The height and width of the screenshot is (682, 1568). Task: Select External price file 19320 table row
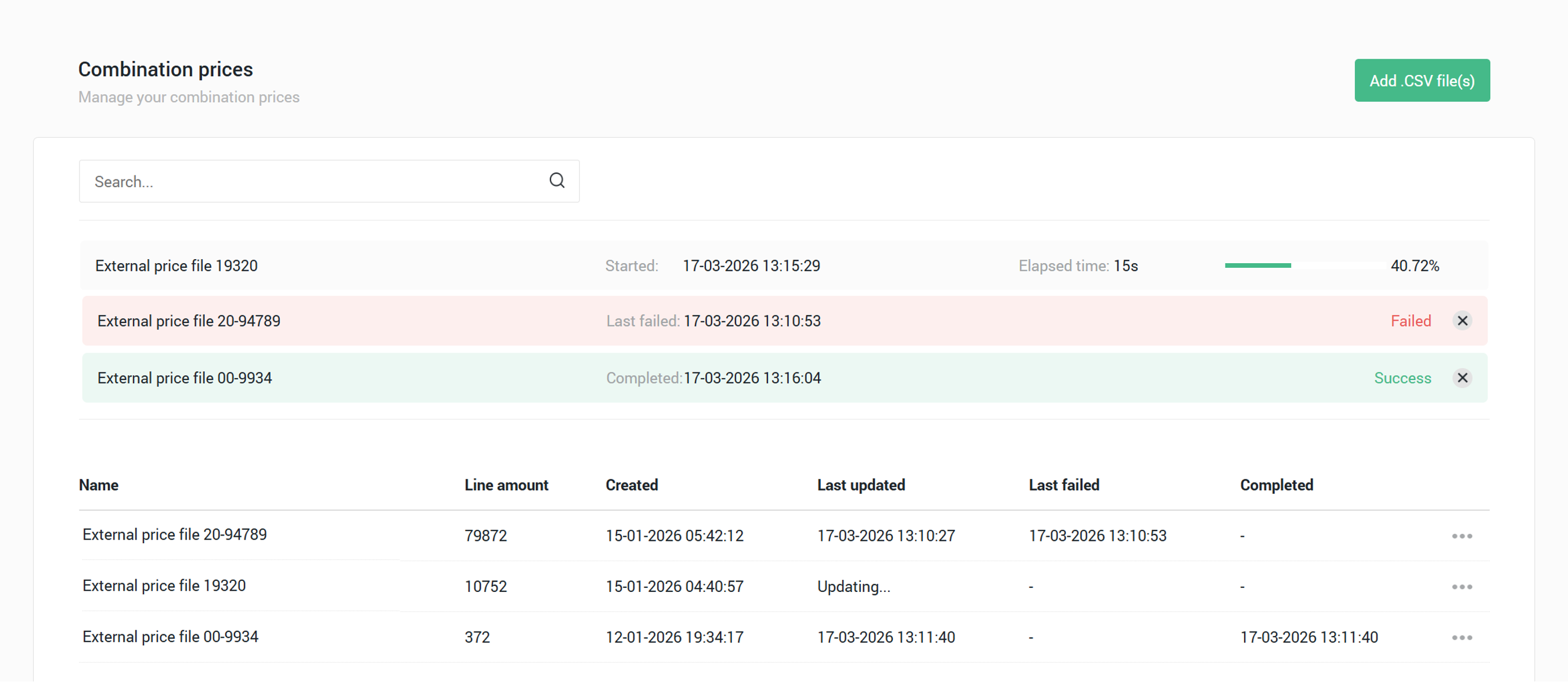coord(164,586)
